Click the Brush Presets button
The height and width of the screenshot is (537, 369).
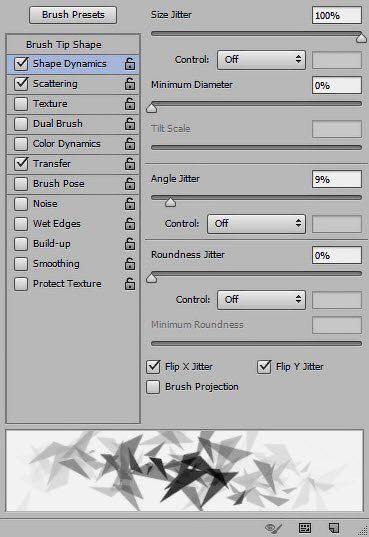point(73,15)
